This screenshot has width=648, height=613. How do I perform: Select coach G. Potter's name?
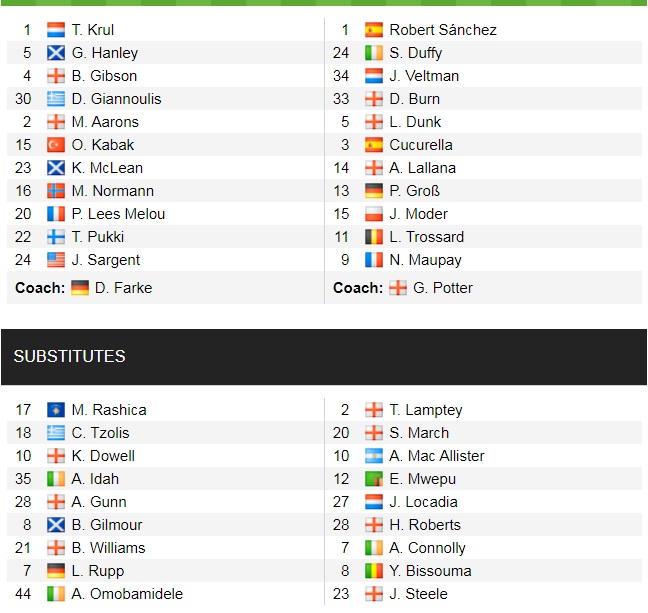tap(444, 288)
